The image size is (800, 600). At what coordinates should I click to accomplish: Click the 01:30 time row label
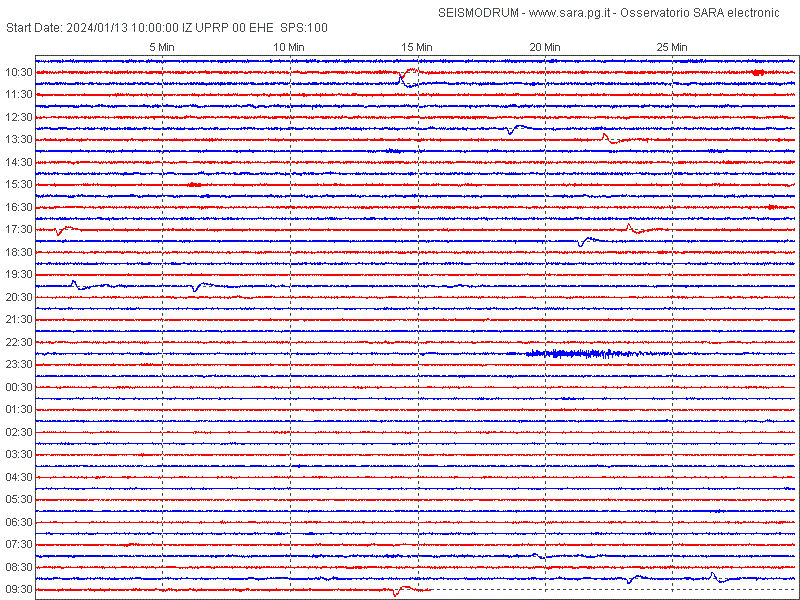pyautogui.click(x=19, y=410)
